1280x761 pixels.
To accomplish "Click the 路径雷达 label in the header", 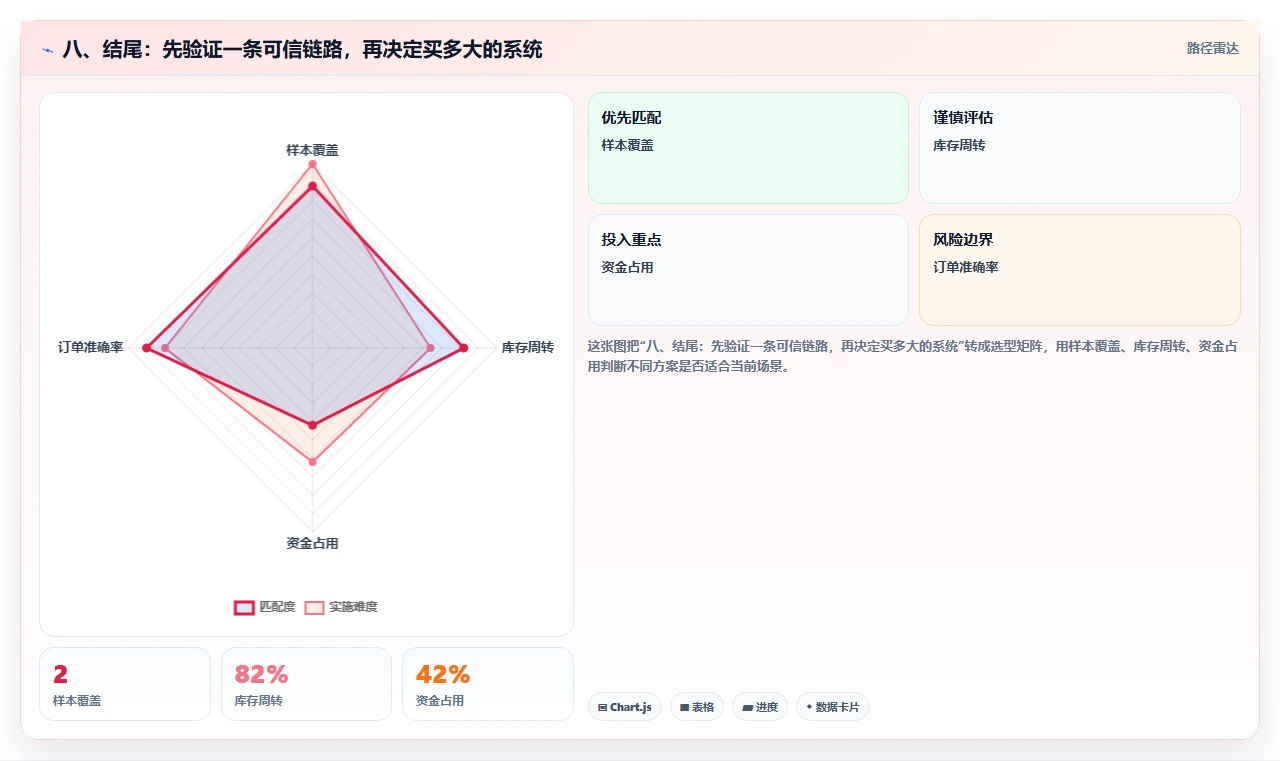I will click(x=1212, y=48).
